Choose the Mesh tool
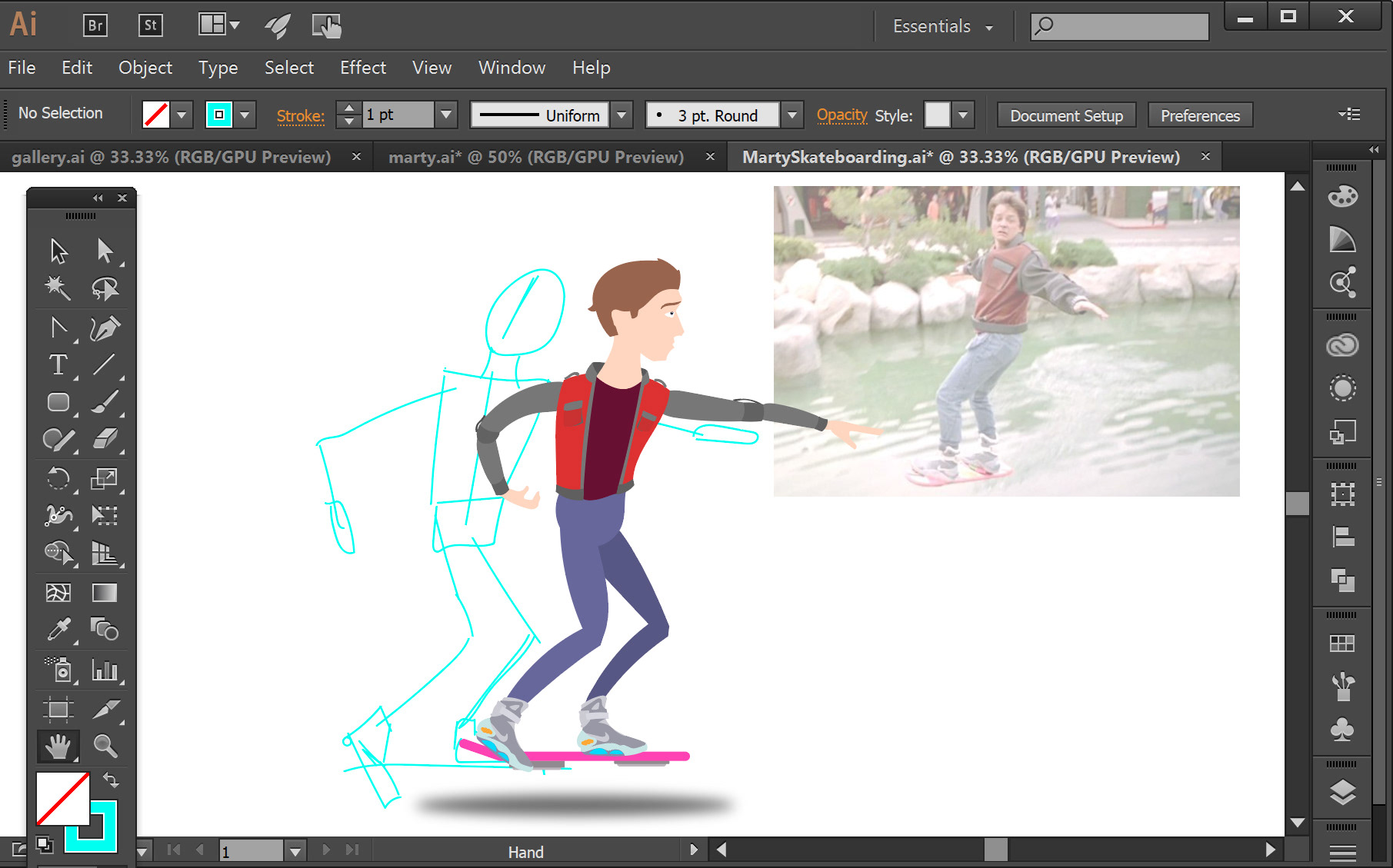Image resolution: width=1393 pixels, height=868 pixels. pyautogui.click(x=58, y=593)
